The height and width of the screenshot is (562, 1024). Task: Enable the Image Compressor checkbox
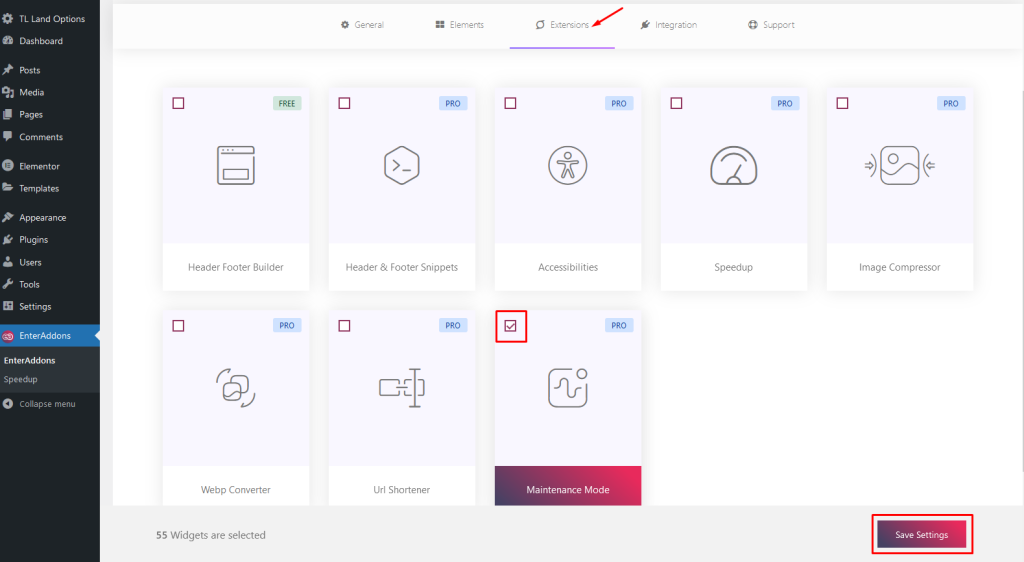pos(842,103)
